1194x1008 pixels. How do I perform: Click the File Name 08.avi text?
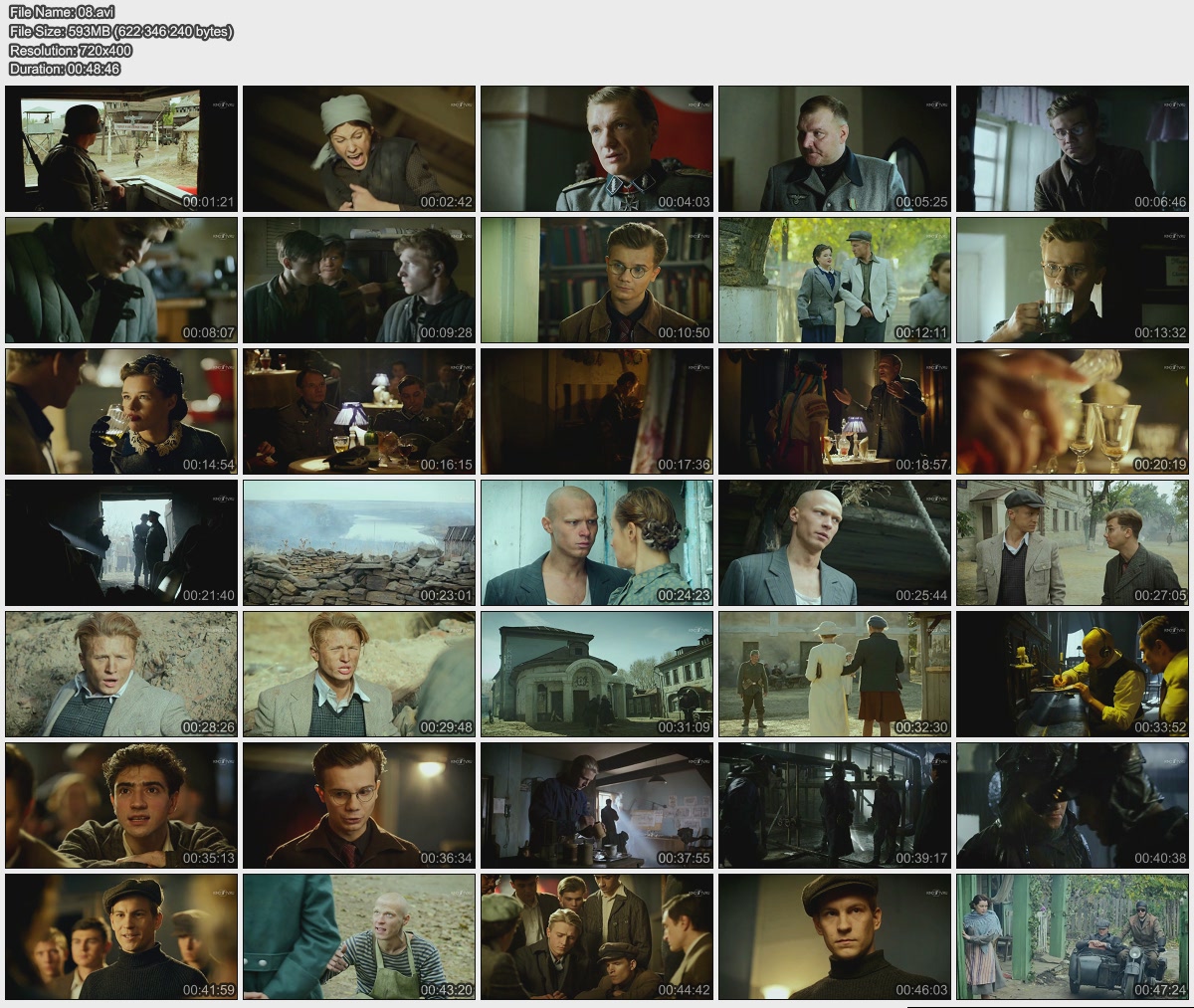pos(62,13)
